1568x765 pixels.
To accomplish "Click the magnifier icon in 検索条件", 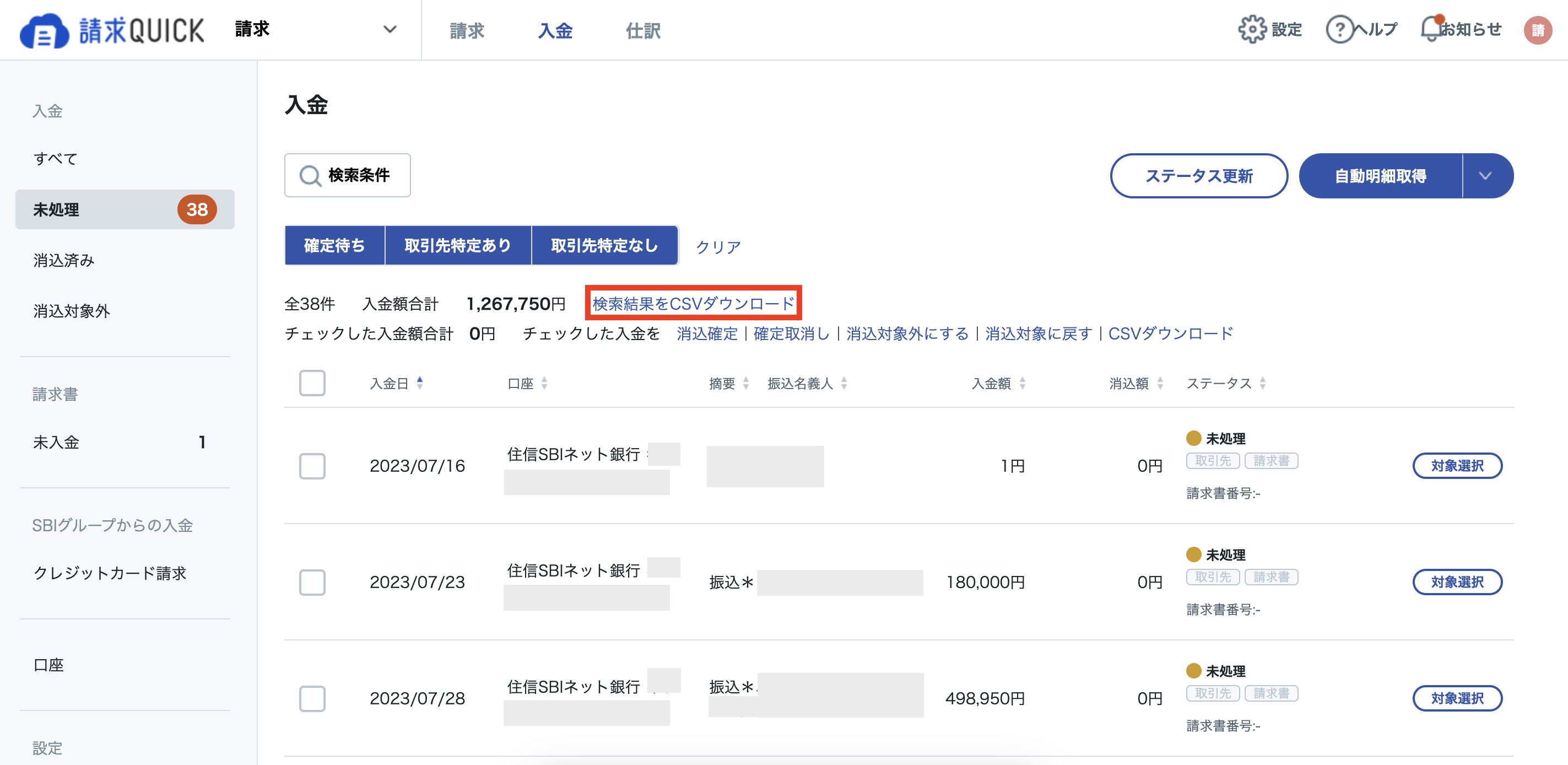I will (x=310, y=175).
